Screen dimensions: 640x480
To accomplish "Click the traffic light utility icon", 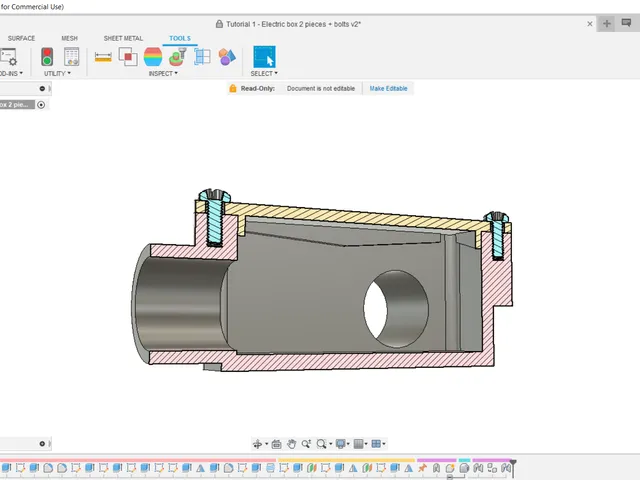I will [47, 57].
